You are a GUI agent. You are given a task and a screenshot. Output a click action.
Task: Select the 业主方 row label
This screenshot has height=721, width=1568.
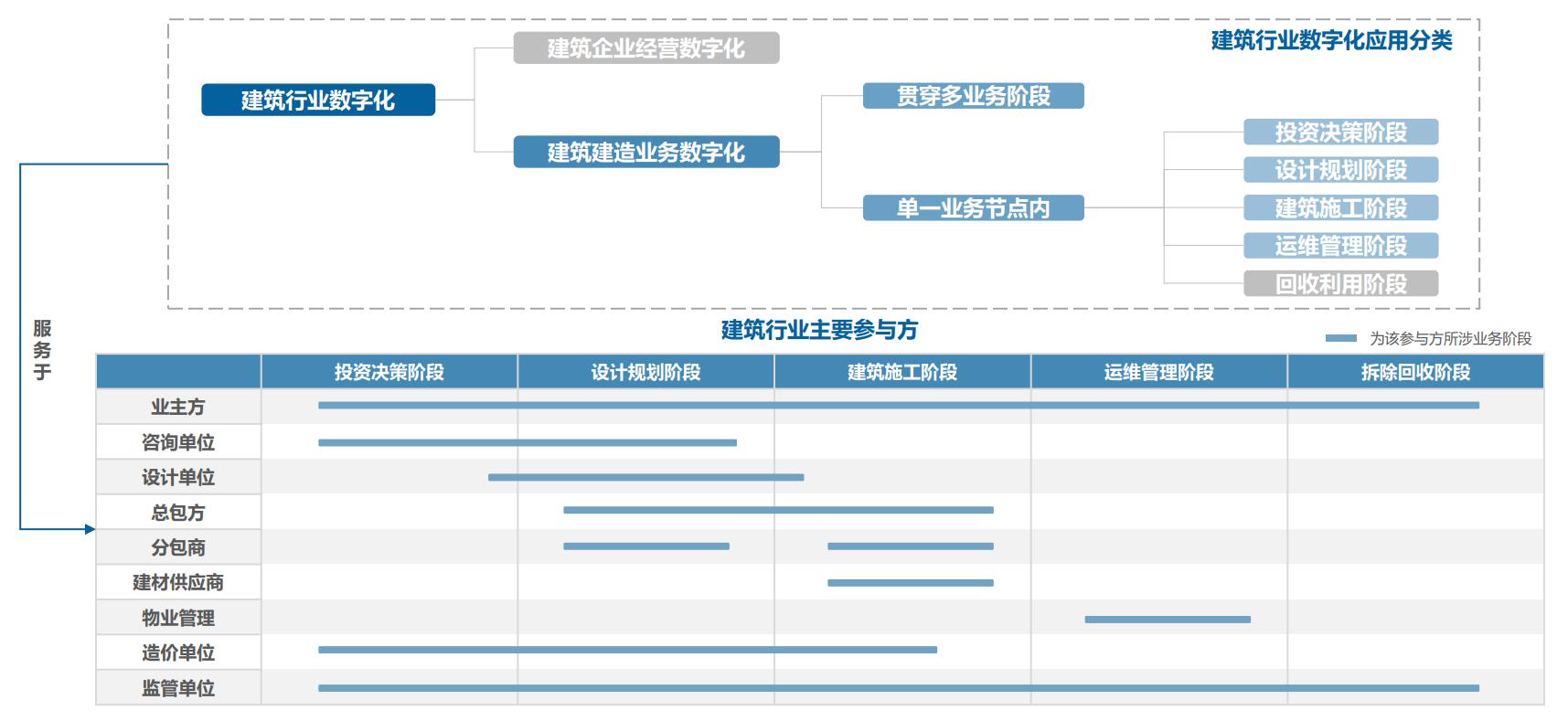178,407
